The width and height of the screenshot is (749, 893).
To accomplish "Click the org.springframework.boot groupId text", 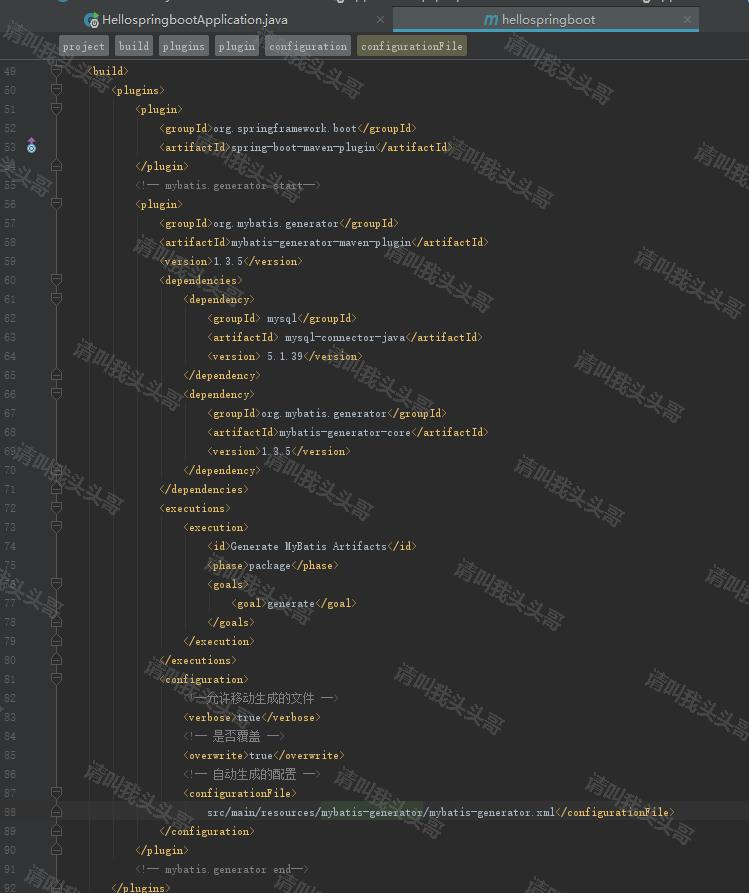I will click(285, 129).
